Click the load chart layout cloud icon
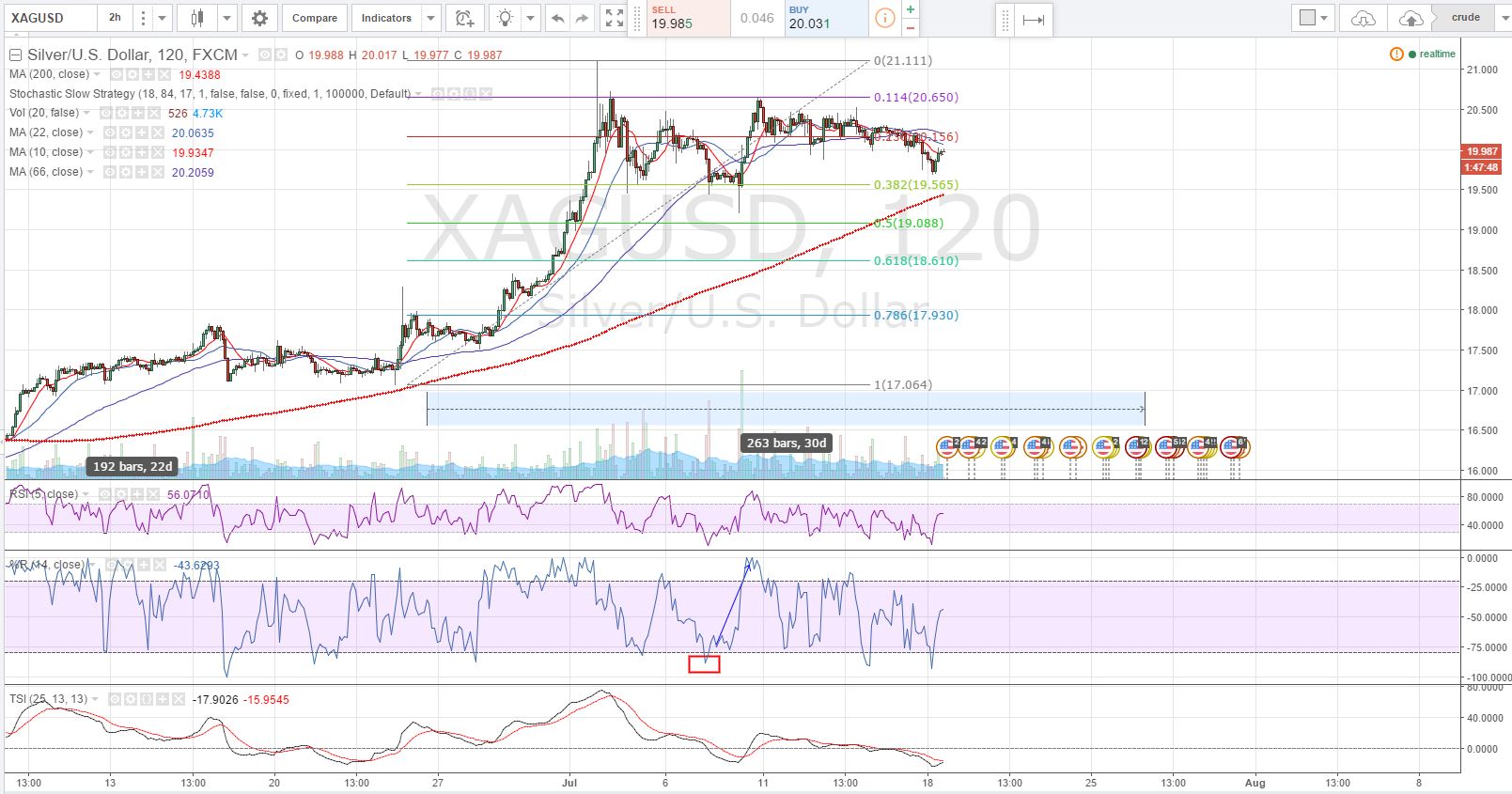Viewport: 1512px width, 794px height. coord(1363,18)
